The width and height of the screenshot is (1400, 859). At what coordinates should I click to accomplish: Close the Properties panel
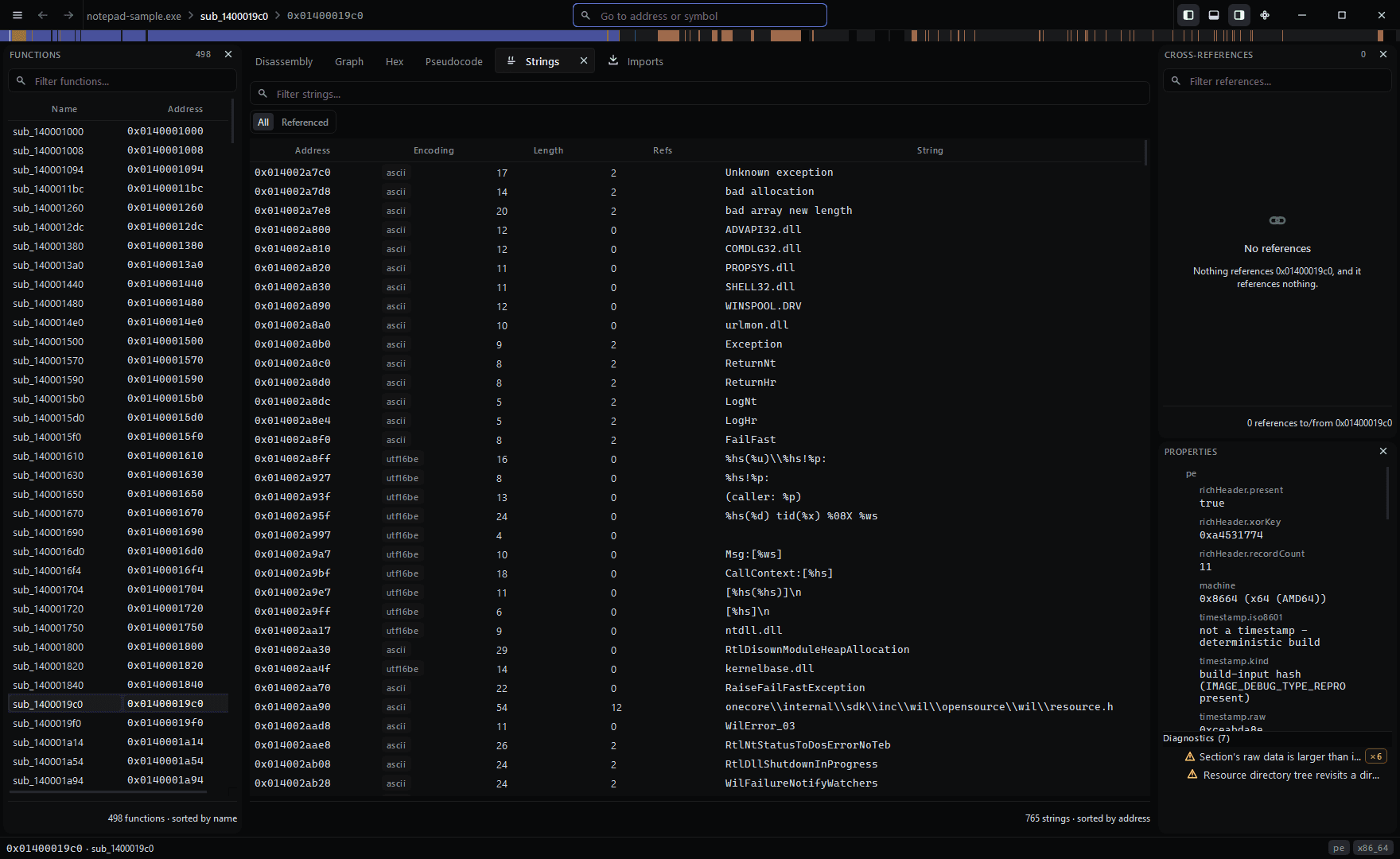[x=1383, y=451]
